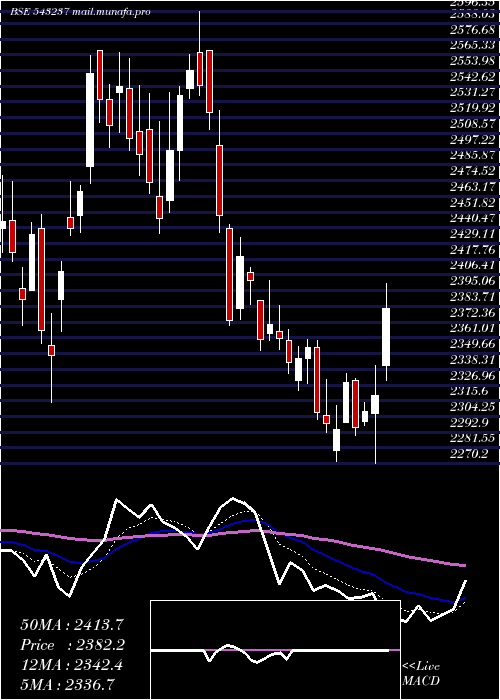500x700 pixels.
Task: Select the 2372.36 price axis value
Action: click(x=472, y=313)
